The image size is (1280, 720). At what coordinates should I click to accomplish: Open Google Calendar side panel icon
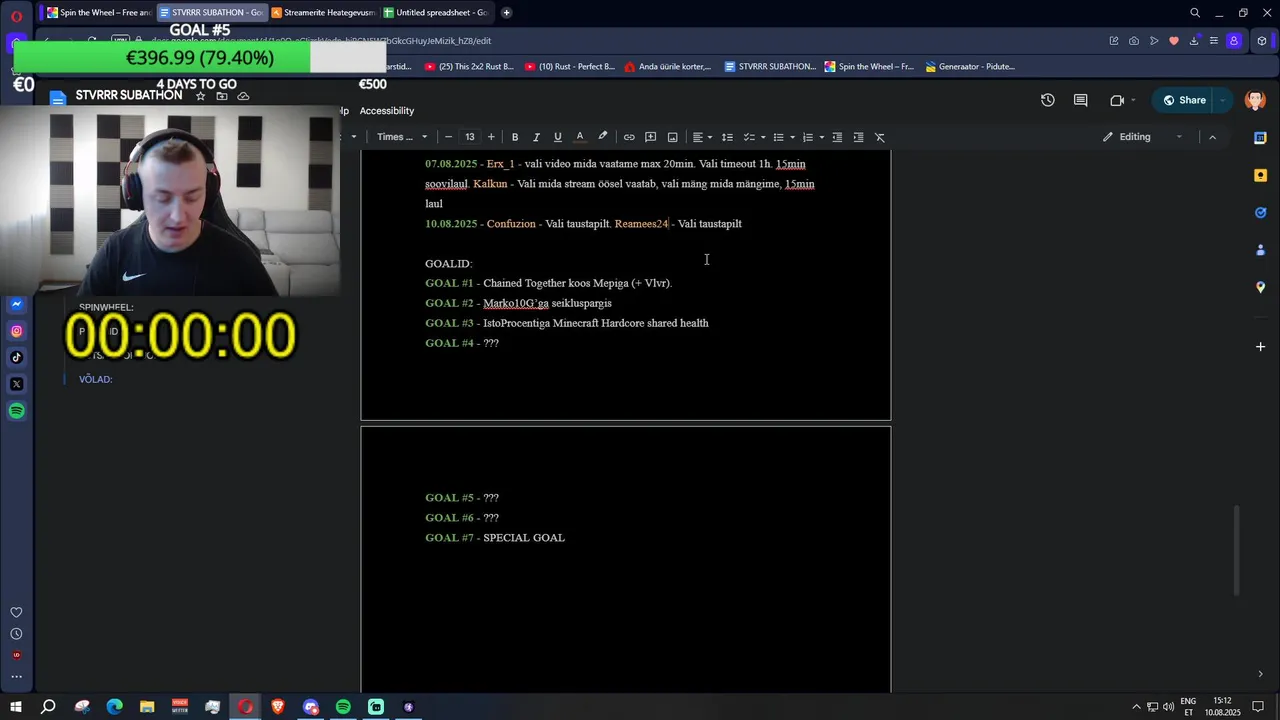click(1260, 138)
